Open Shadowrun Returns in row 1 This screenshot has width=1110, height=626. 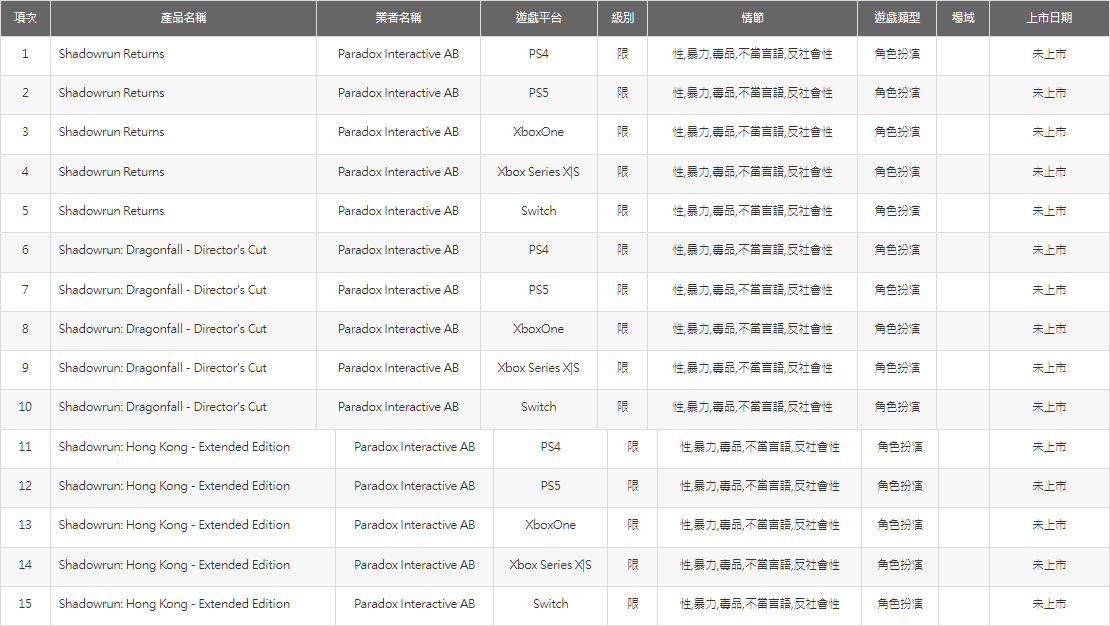click(111, 54)
